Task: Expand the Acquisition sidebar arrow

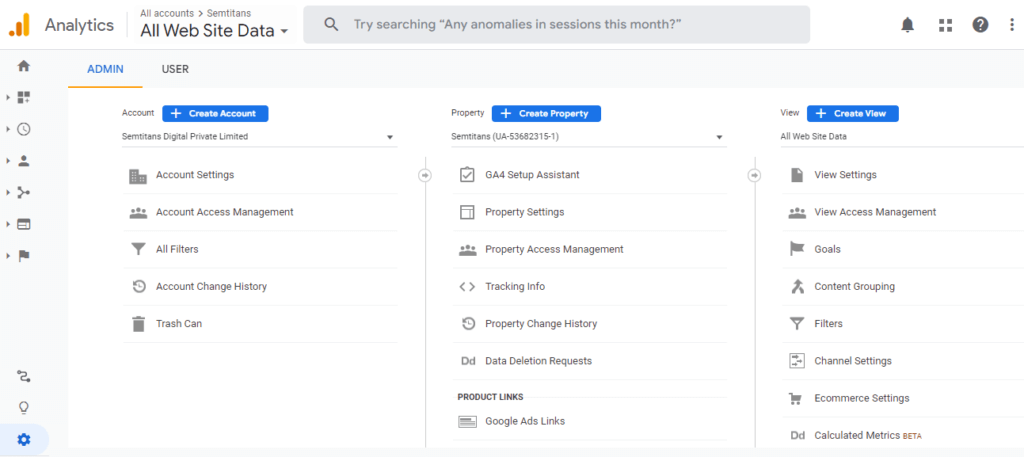Action: click(8, 193)
